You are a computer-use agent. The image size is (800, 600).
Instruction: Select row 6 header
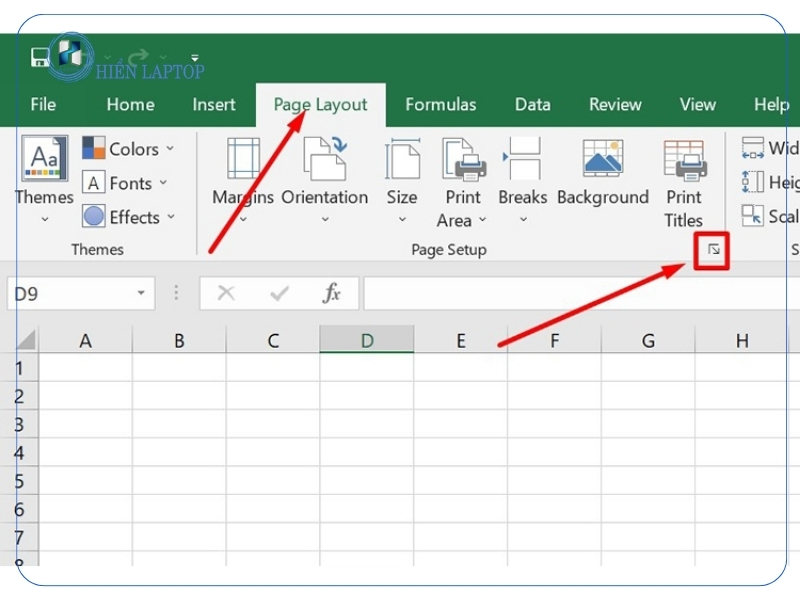tap(19, 509)
